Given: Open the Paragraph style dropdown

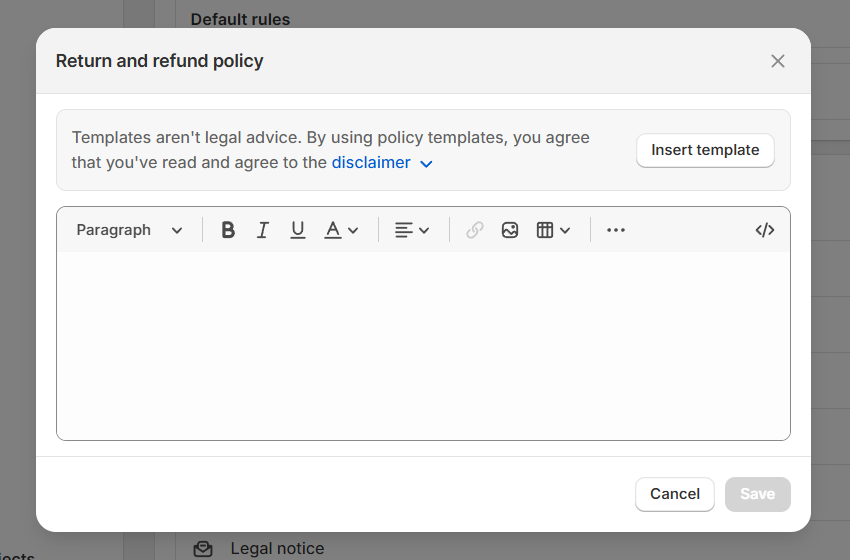Looking at the screenshot, I should [x=129, y=230].
